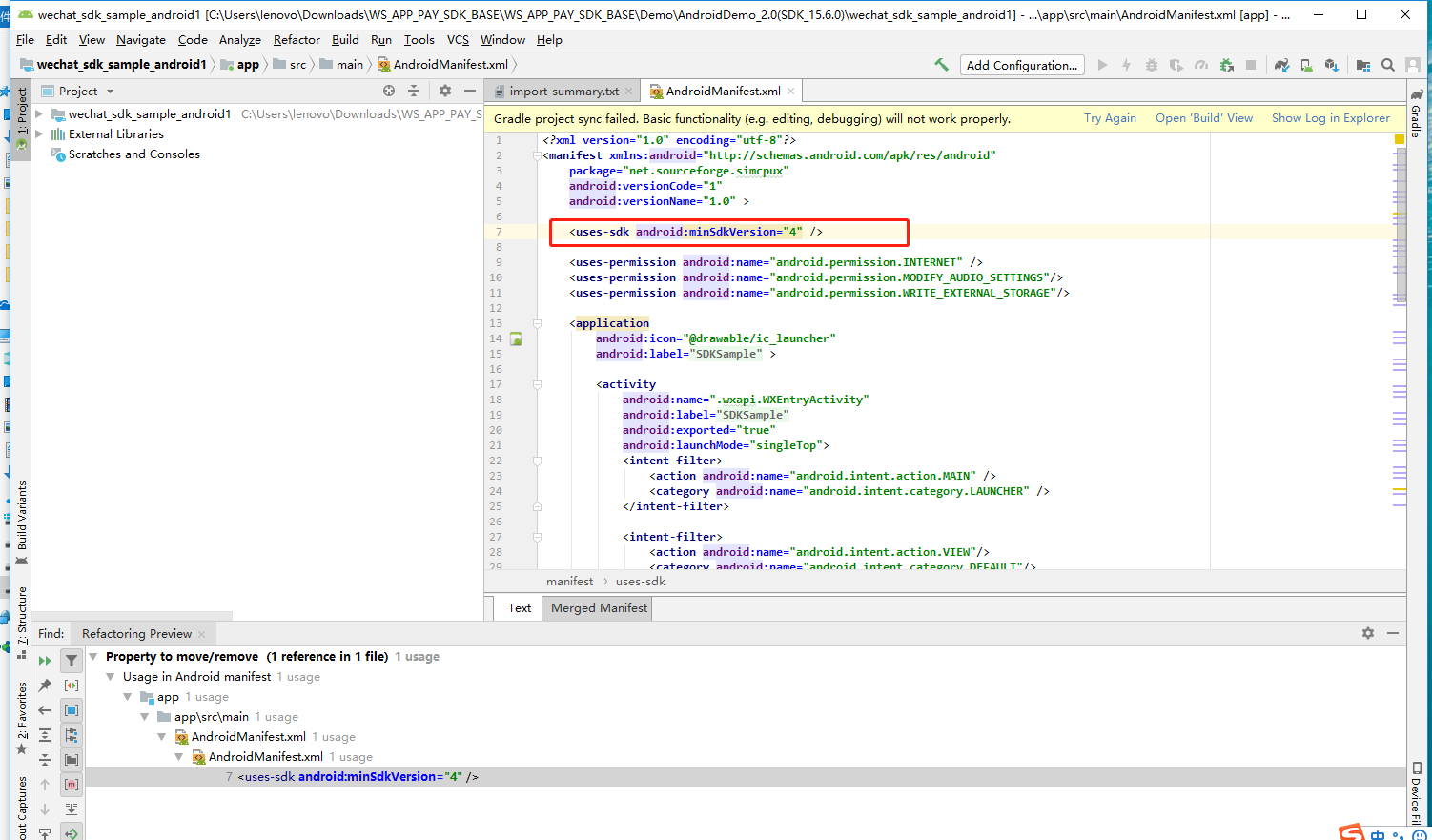Click Expand All icon in Find panel
1432x840 pixels.
tap(45, 735)
